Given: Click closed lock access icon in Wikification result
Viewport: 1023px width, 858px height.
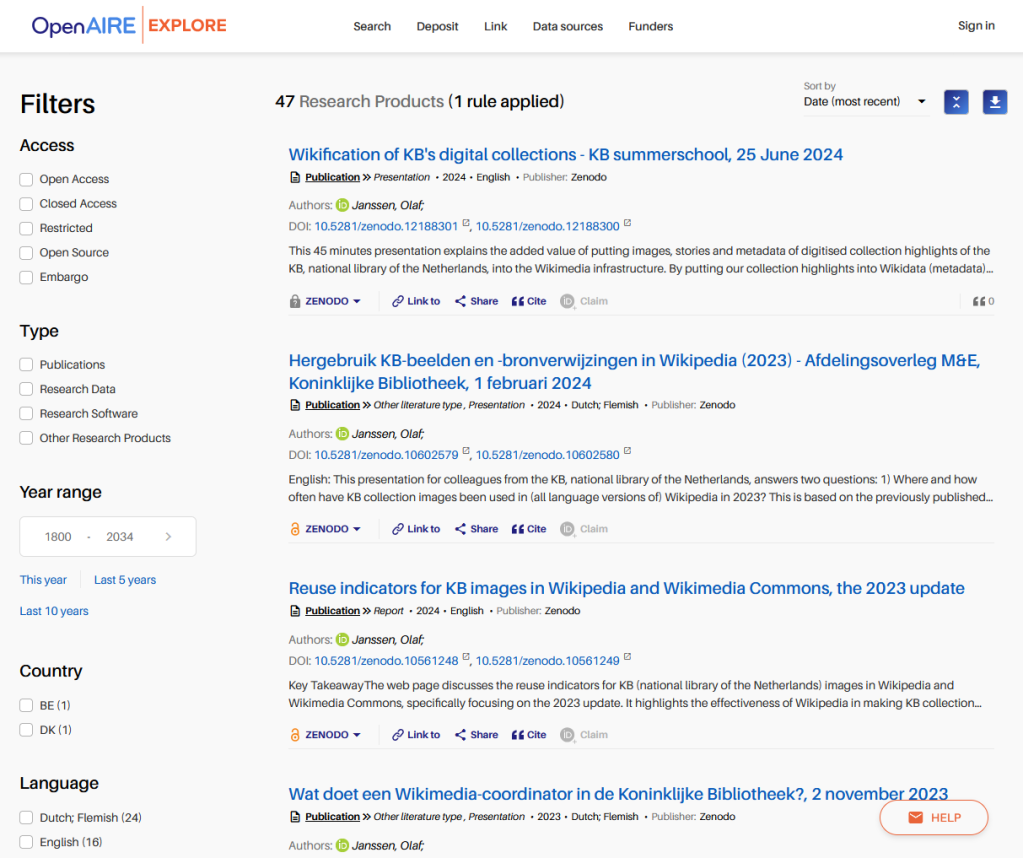Looking at the screenshot, I should pos(295,301).
